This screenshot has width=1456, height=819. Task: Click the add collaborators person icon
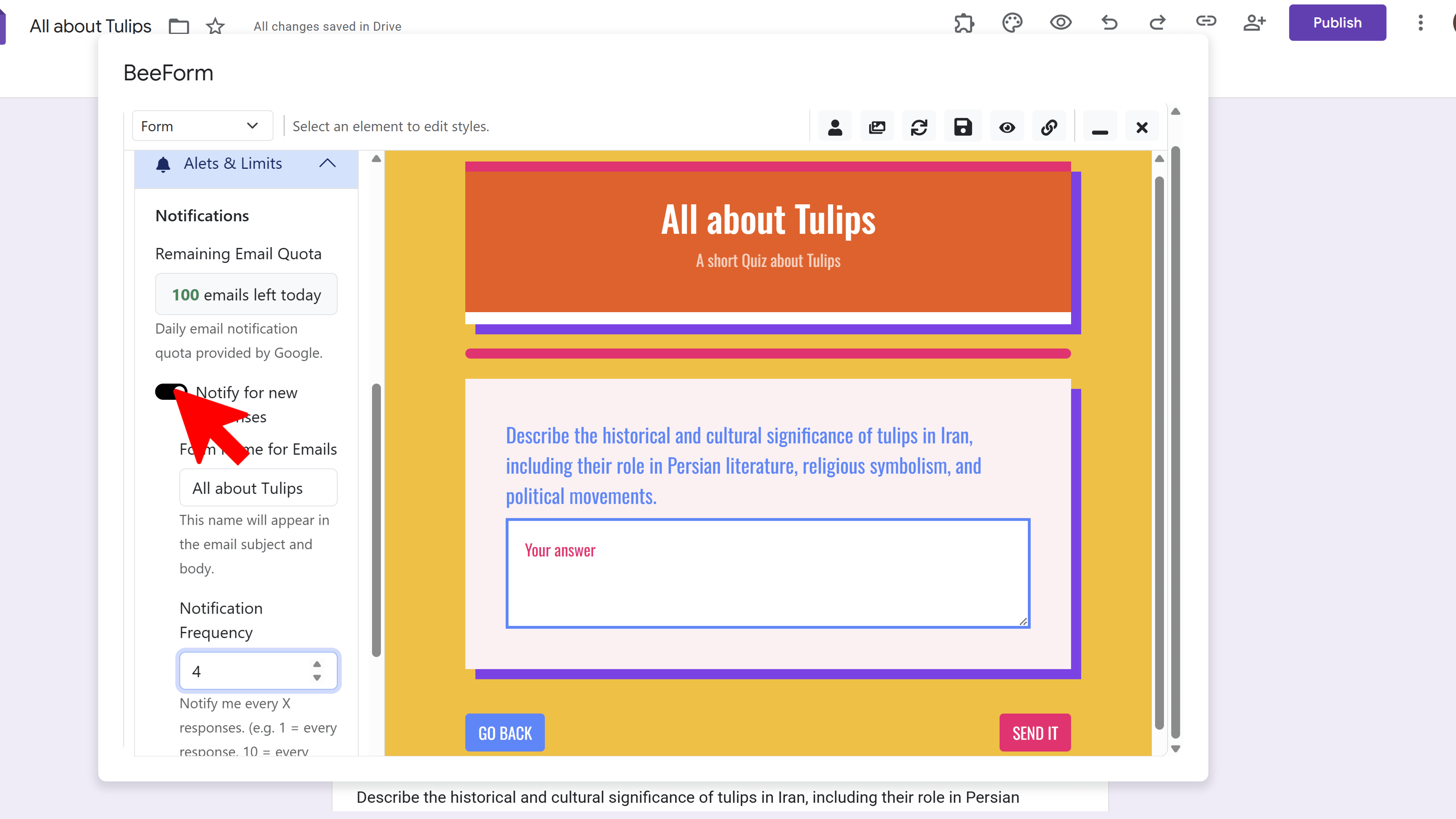pos(1254,23)
